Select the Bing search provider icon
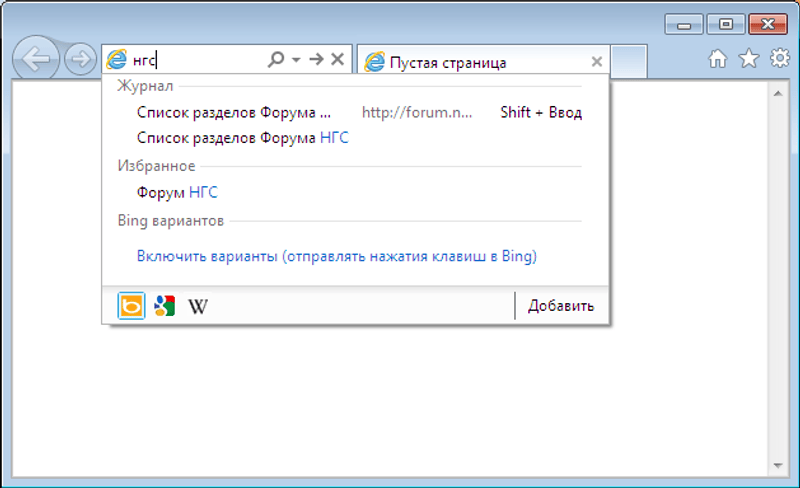 (x=131, y=306)
